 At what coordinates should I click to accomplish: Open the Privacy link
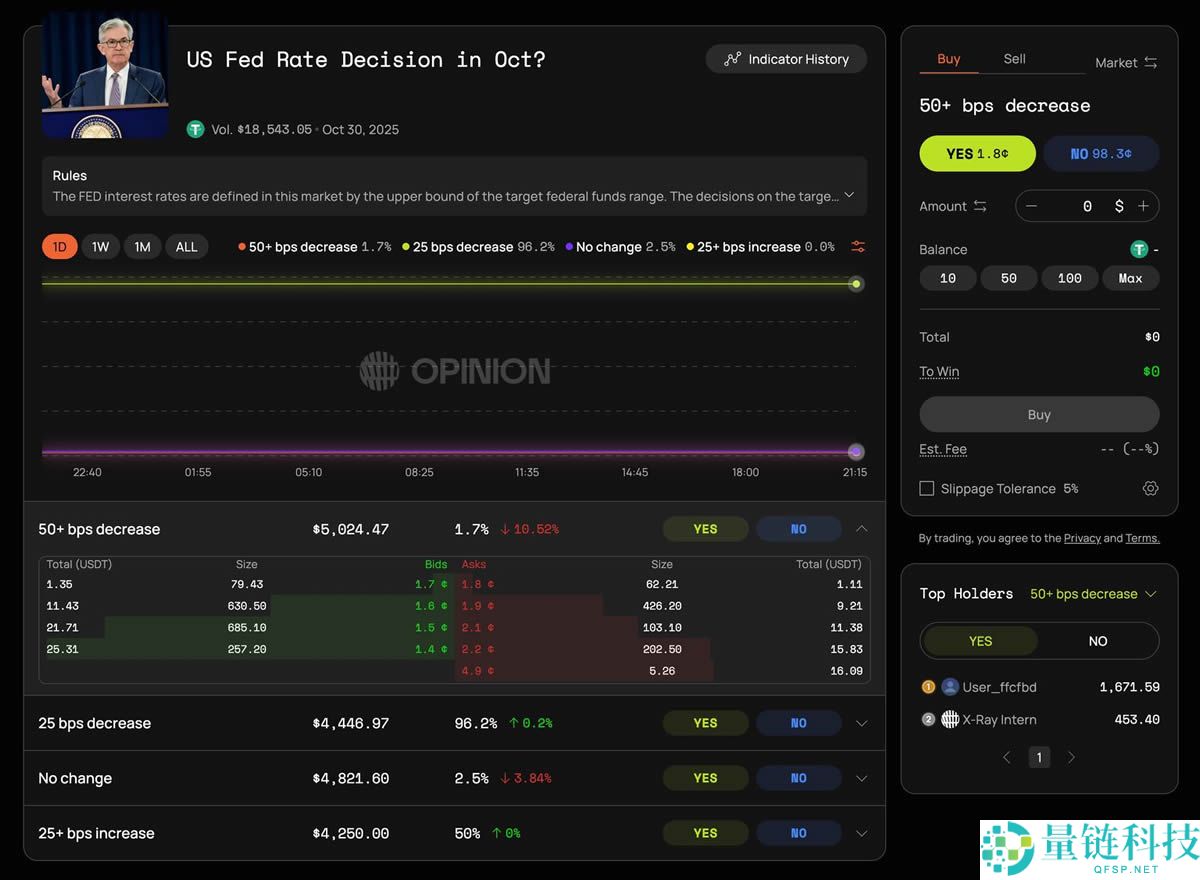tap(1081, 538)
